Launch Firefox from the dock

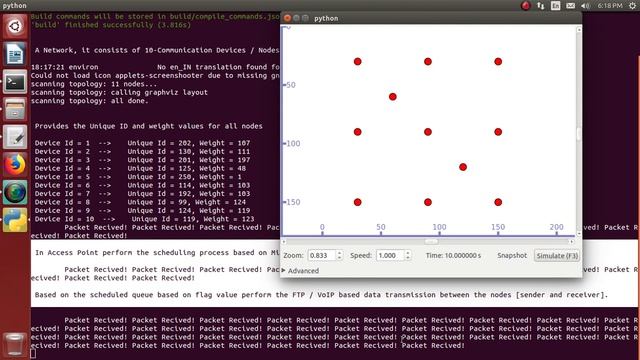tap(15, 165)
